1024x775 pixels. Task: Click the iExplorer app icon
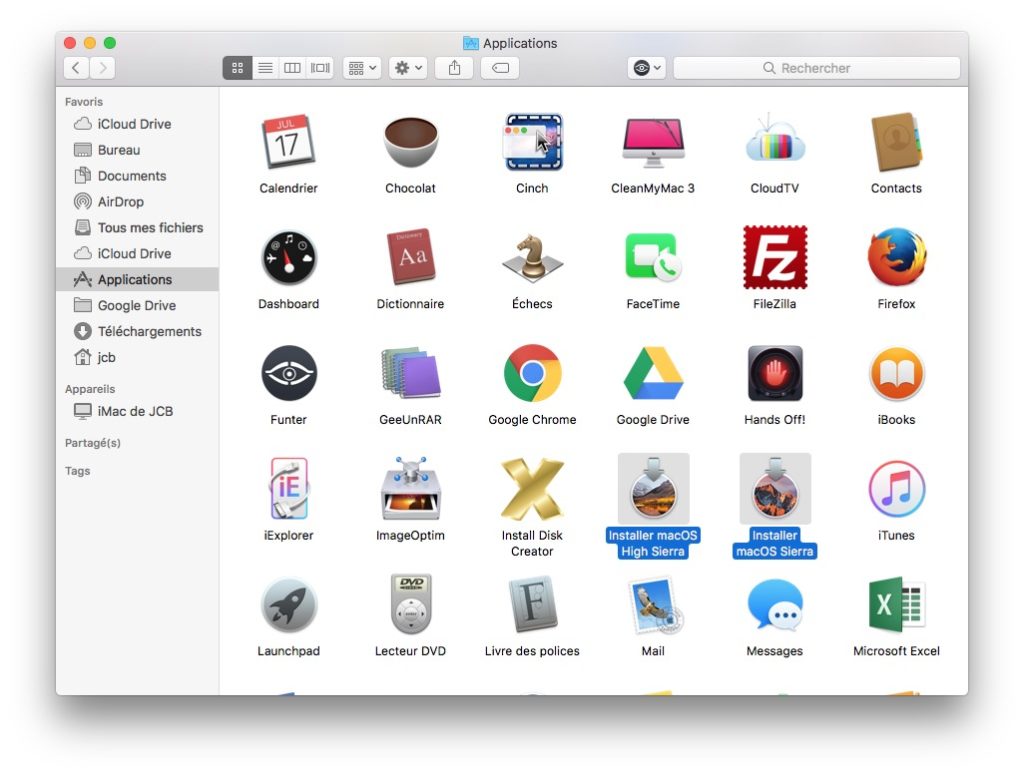(289, 488)
